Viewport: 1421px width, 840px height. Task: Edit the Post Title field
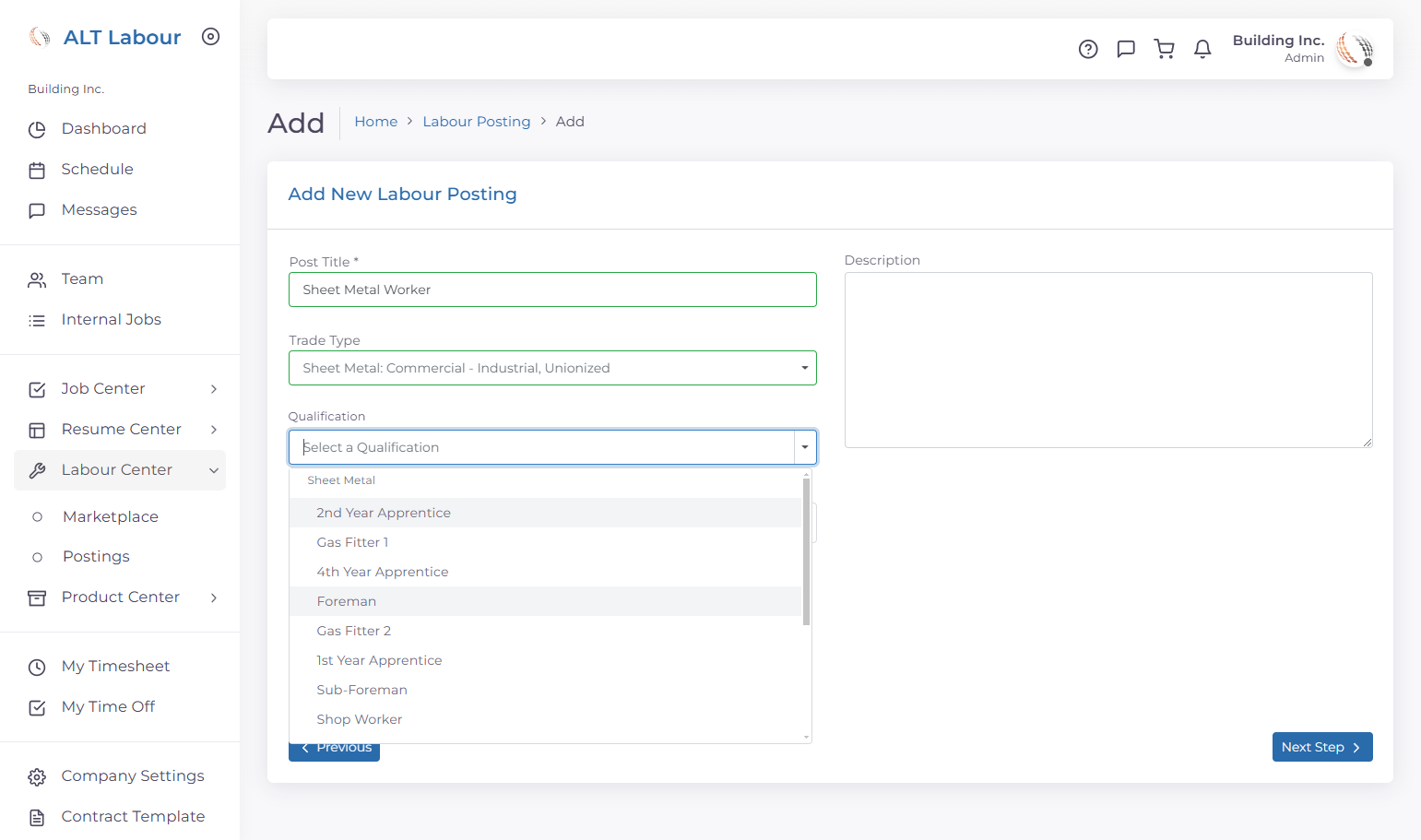(552, 290)
